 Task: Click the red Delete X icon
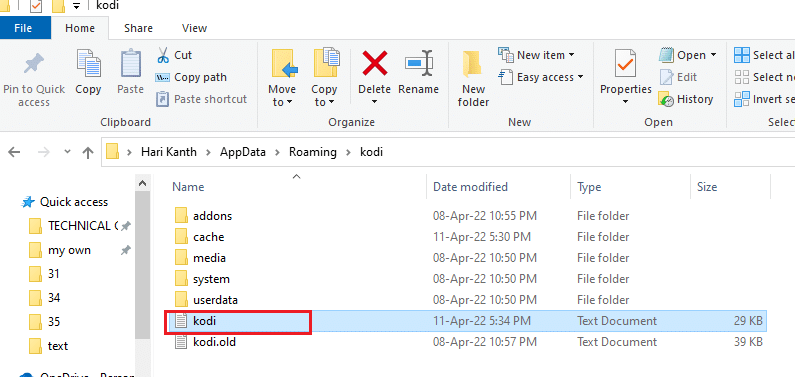[374, 63]
